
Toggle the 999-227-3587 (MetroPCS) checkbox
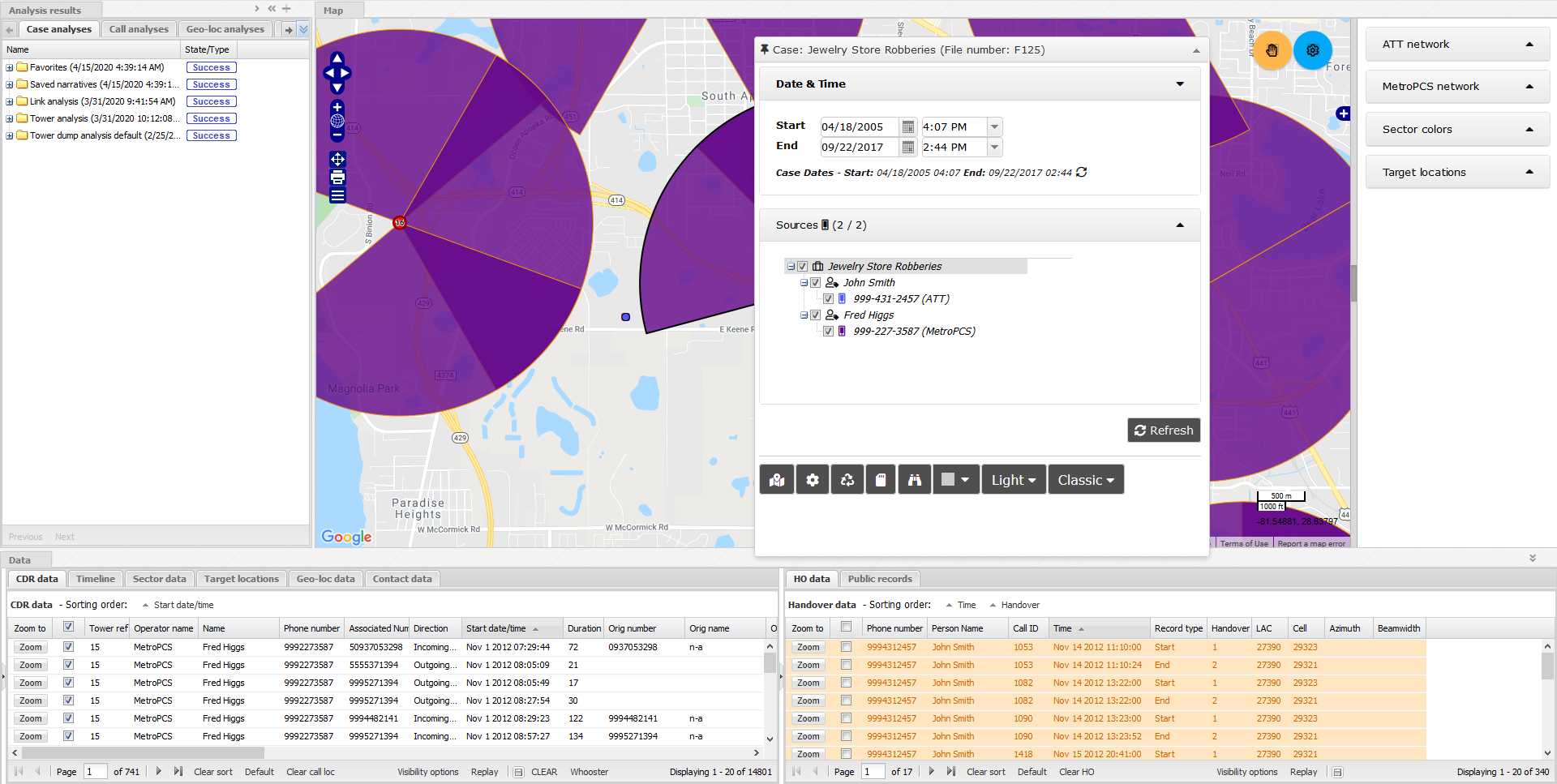pos(828,332)
